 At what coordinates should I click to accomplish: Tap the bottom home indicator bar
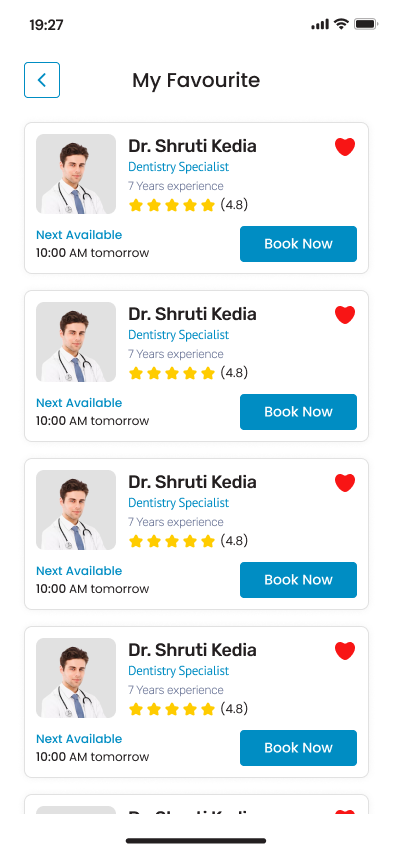click(x=196, y=841)
